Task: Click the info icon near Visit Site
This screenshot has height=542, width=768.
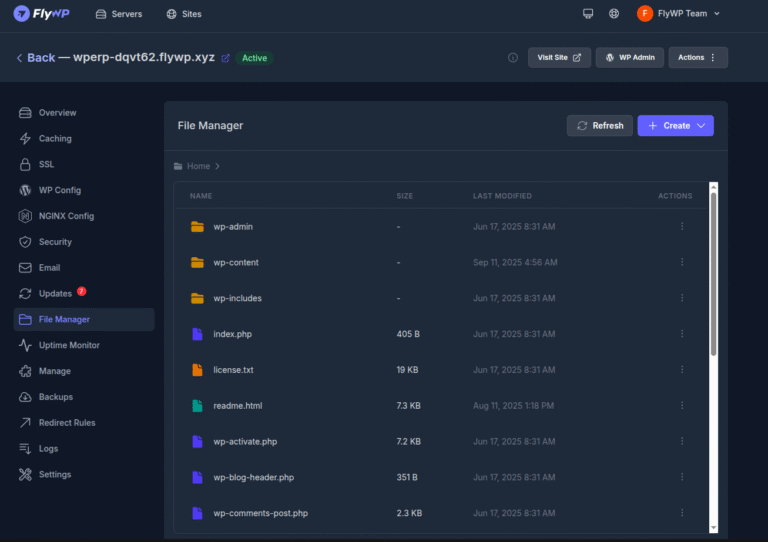Action: (x=513, y=58)
